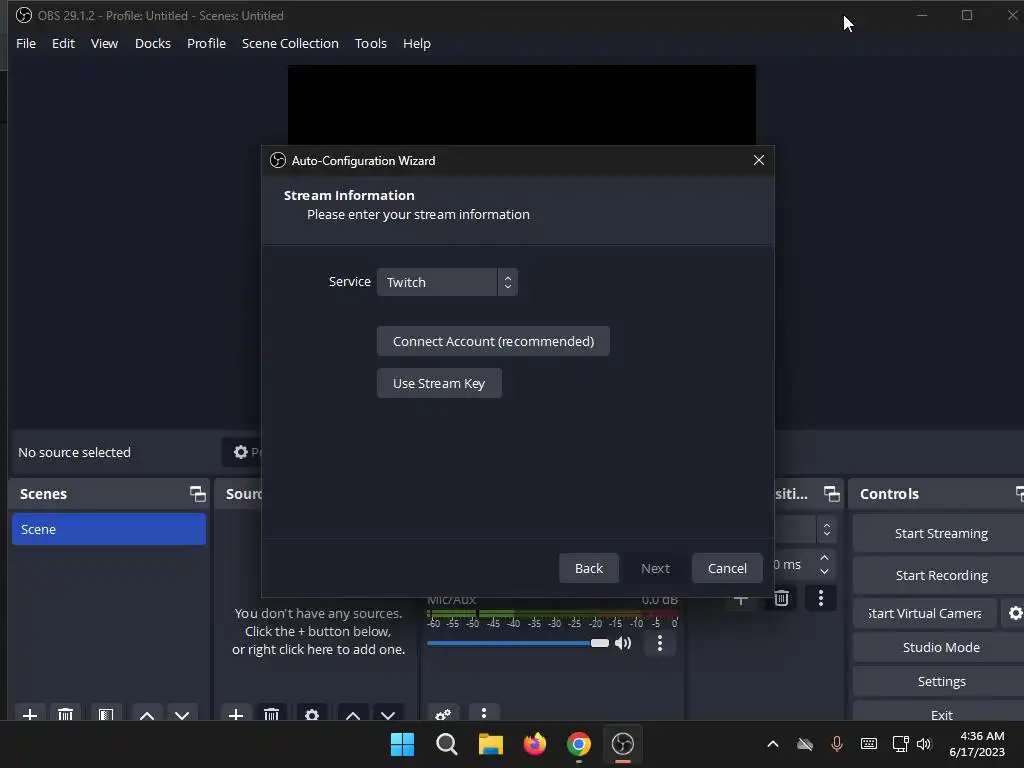The height and width of the screenshot is (768, 1024).
Task: Pop out the Scenes dock icon
Action: tap(197, 494)
